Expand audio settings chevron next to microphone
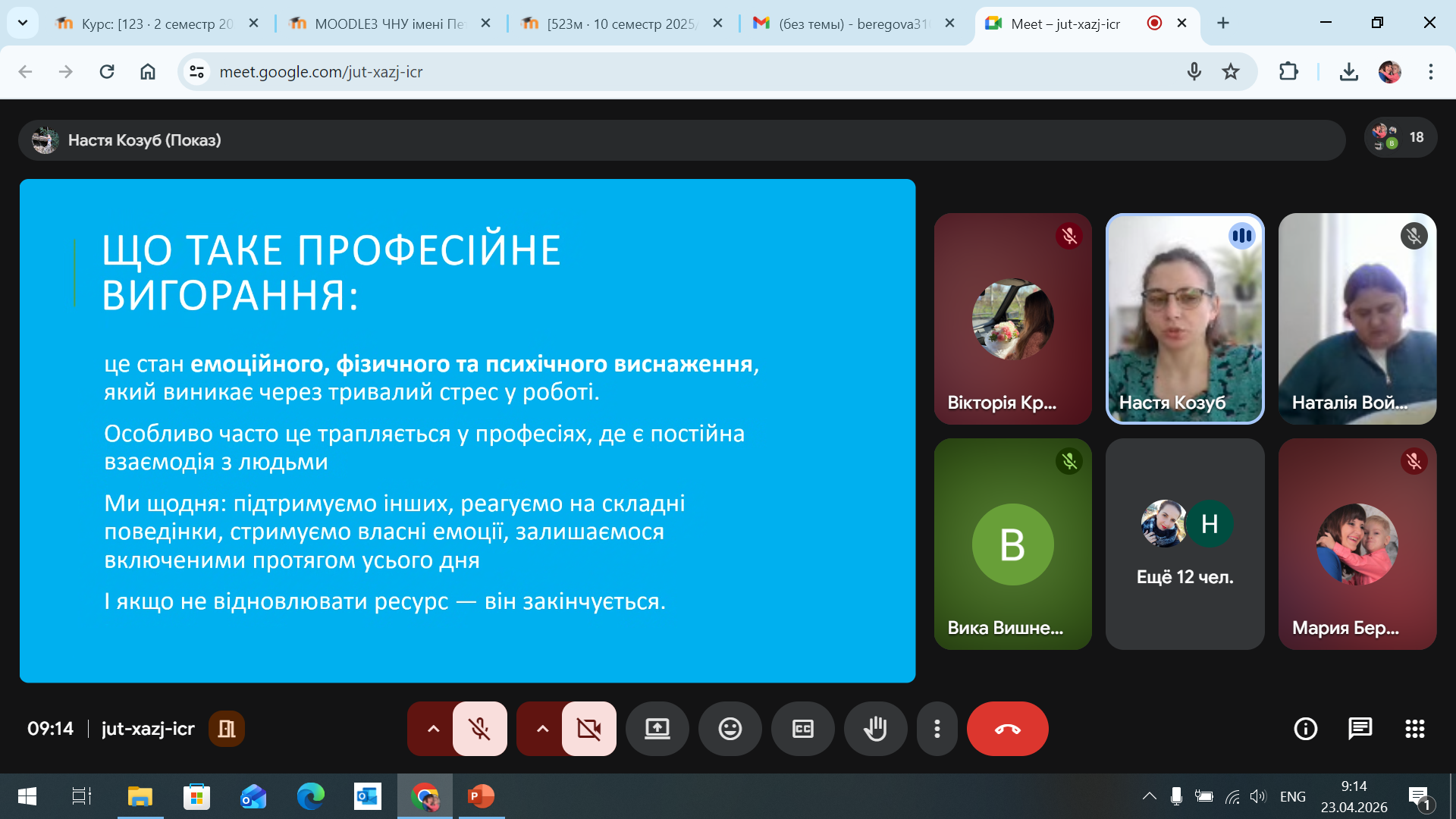1456x819 pixels. pyautogui.click(x=433, y=729)
